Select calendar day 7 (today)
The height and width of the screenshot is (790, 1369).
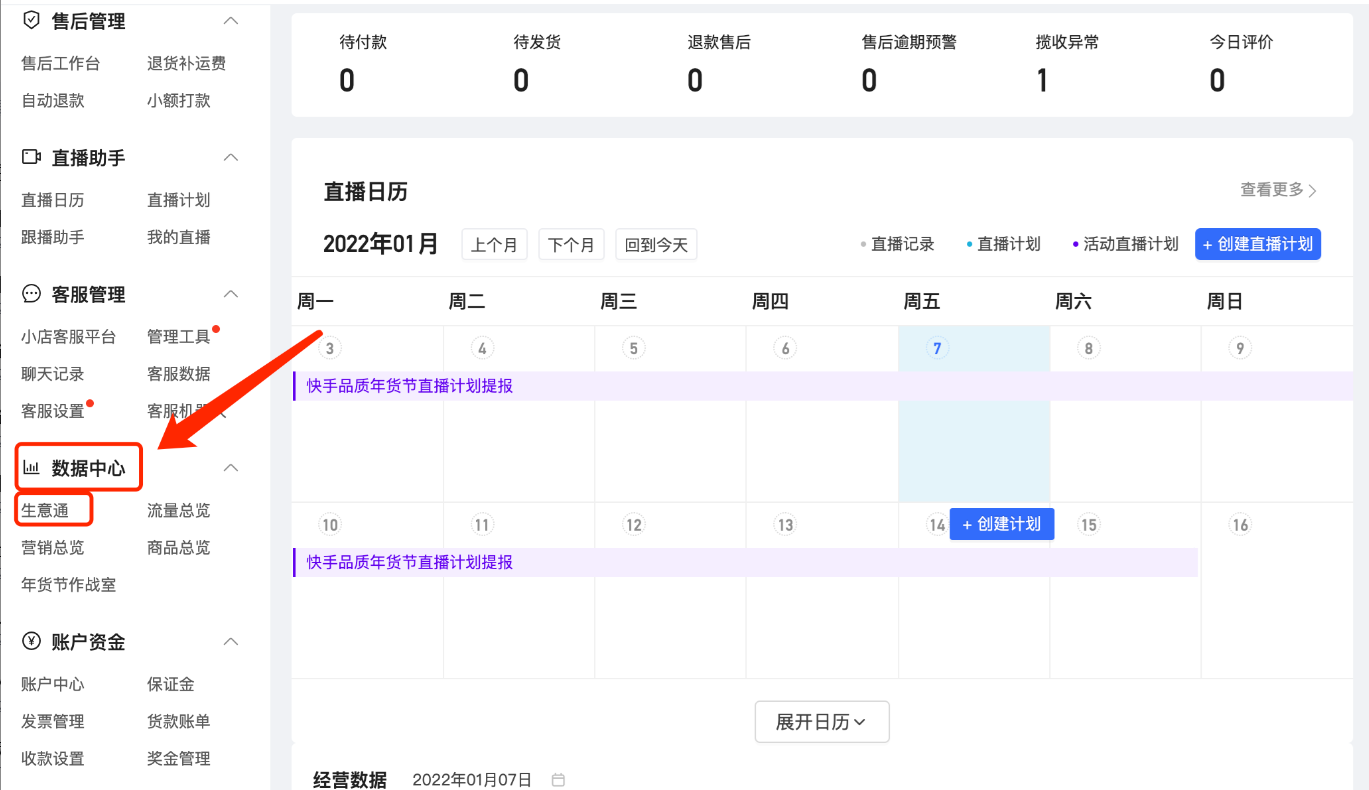937,348
